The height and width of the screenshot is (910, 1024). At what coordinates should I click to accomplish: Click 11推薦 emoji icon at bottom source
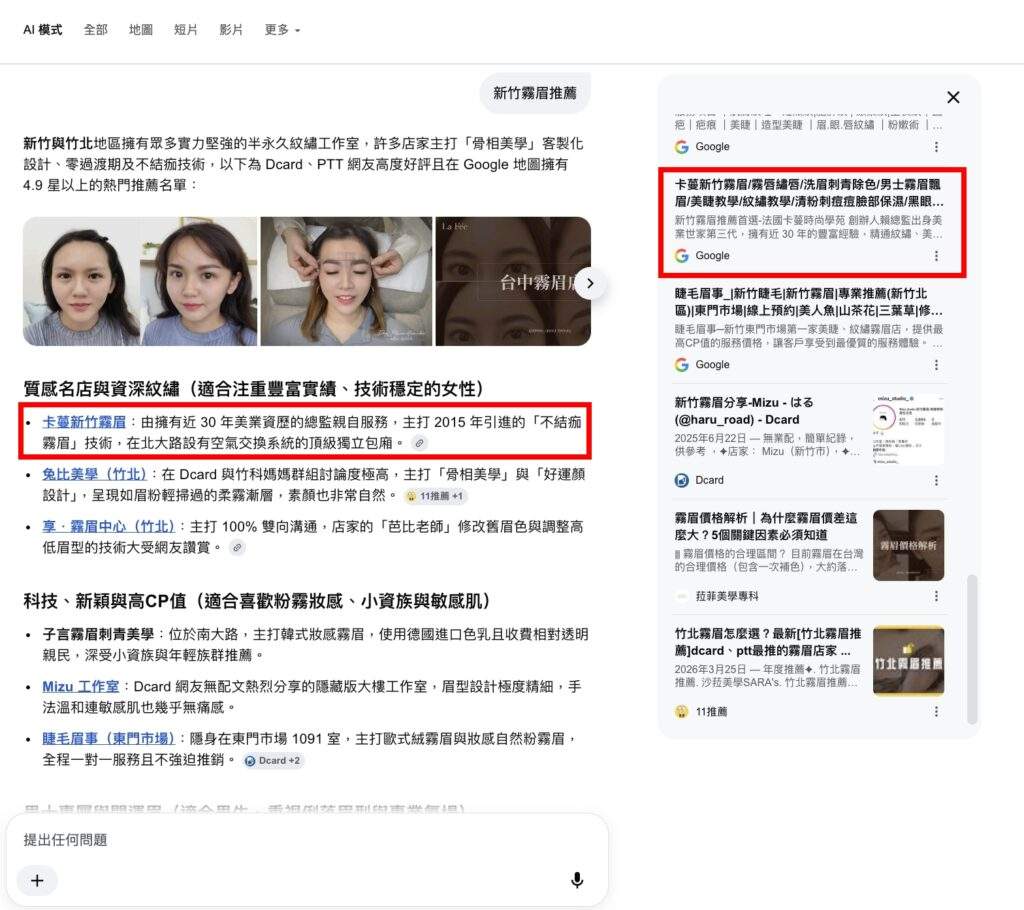[682, 711]
